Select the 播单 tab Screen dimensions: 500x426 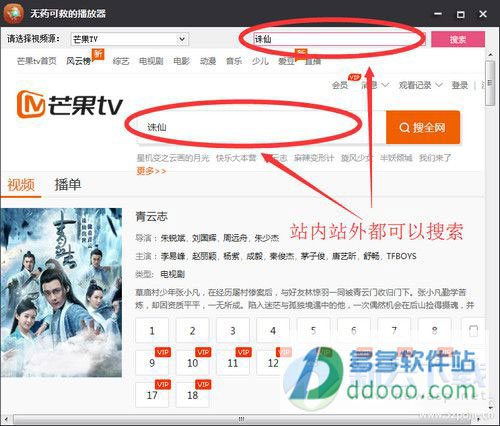pos(68,184)
